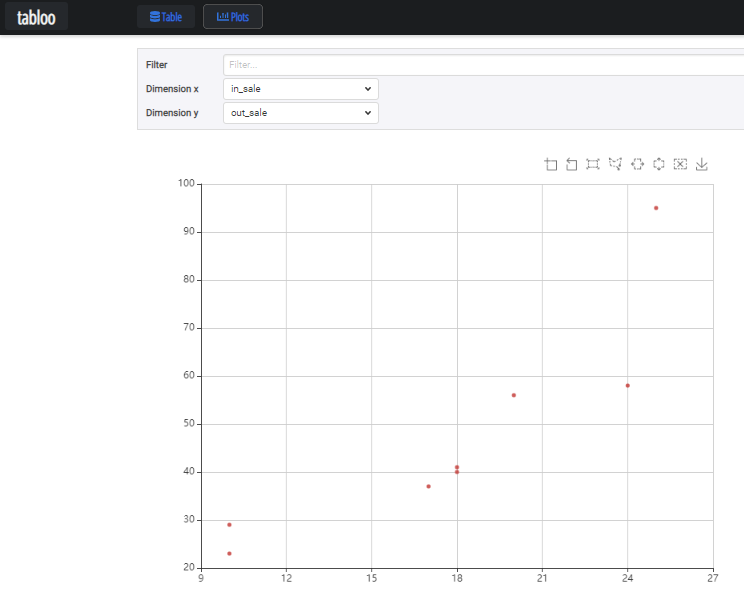Click the 'Dimension y' label
This screenshot has height=592, width=744.
172,113
